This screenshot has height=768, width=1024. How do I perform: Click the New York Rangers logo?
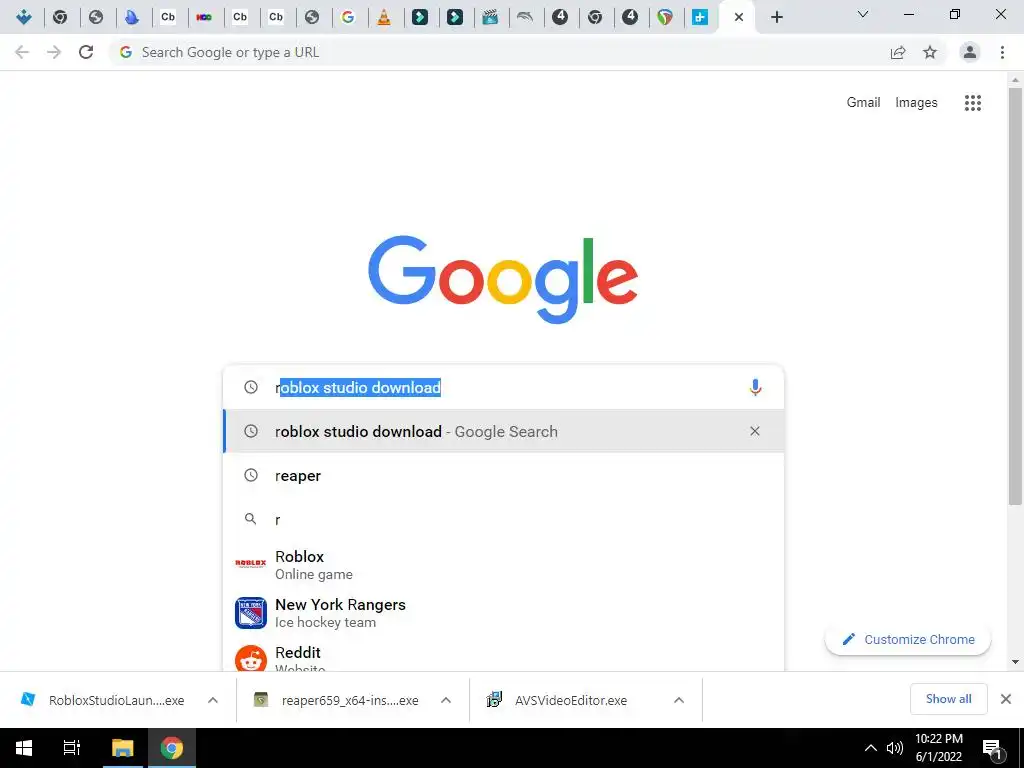click(251, 613)
